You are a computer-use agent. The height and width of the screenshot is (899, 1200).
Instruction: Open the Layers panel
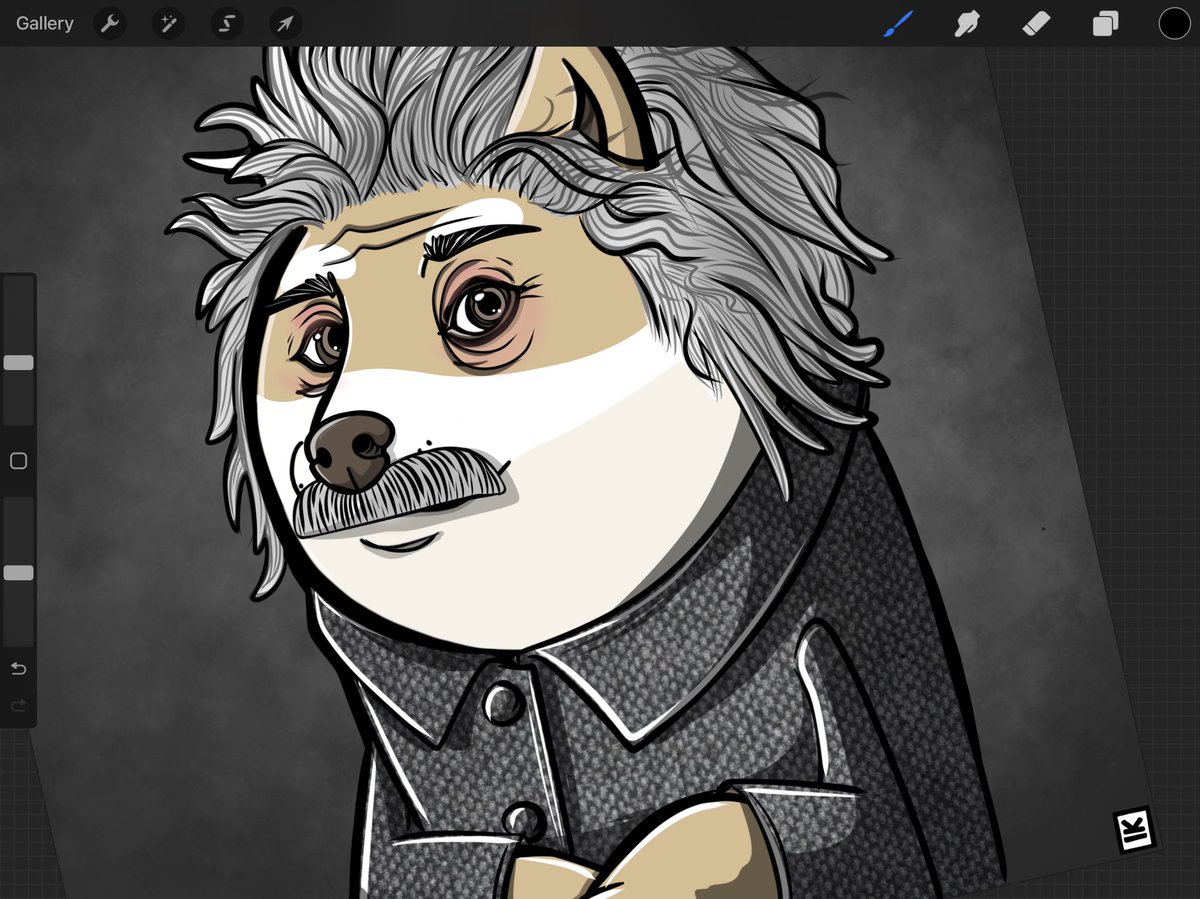coord(1105,23)
